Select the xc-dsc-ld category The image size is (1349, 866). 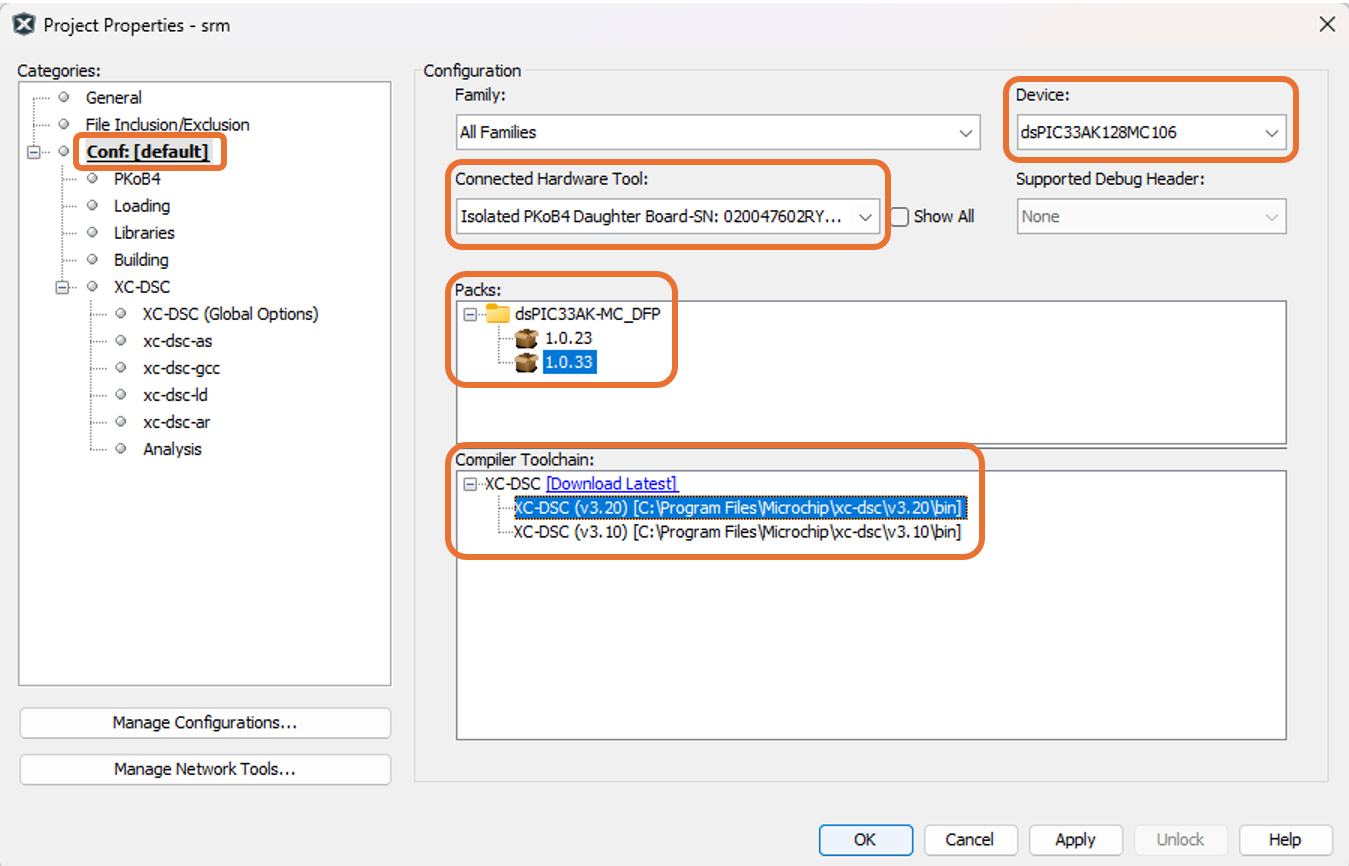(x=175, y=395)
